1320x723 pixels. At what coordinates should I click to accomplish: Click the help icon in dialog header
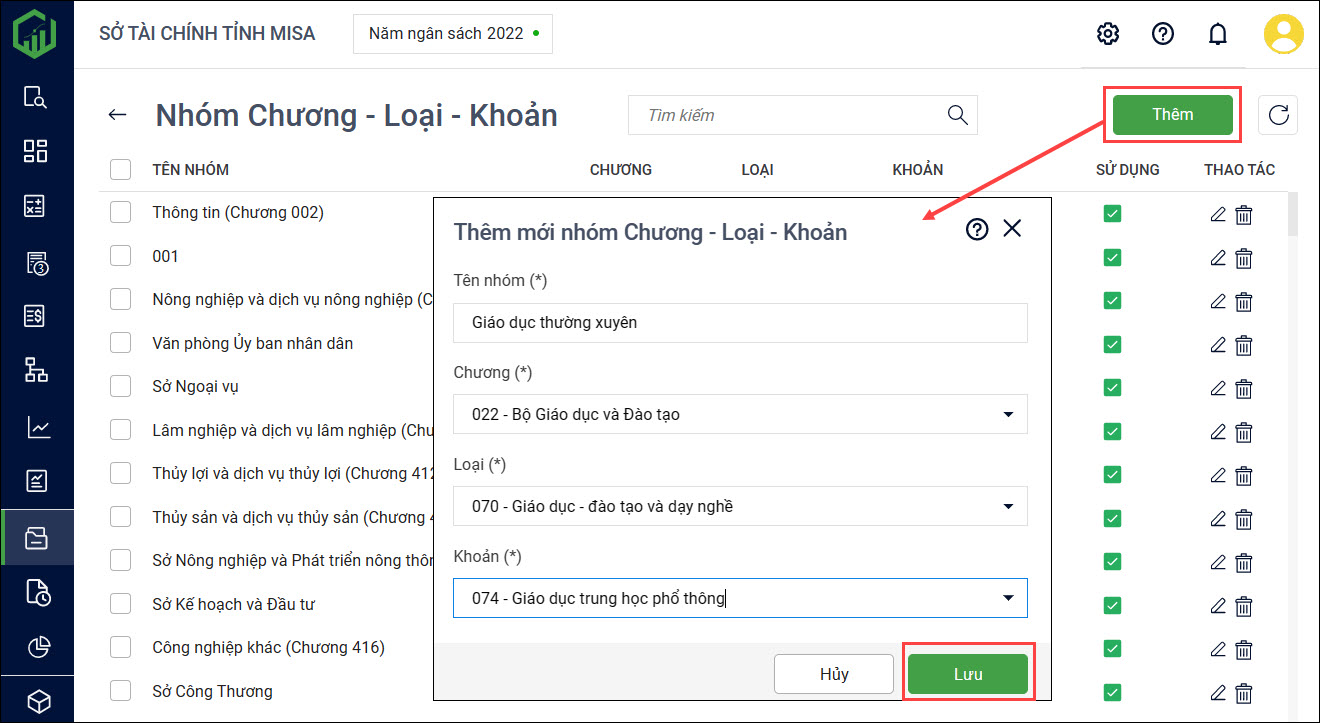pyautogui.click(x=977, y=229)
